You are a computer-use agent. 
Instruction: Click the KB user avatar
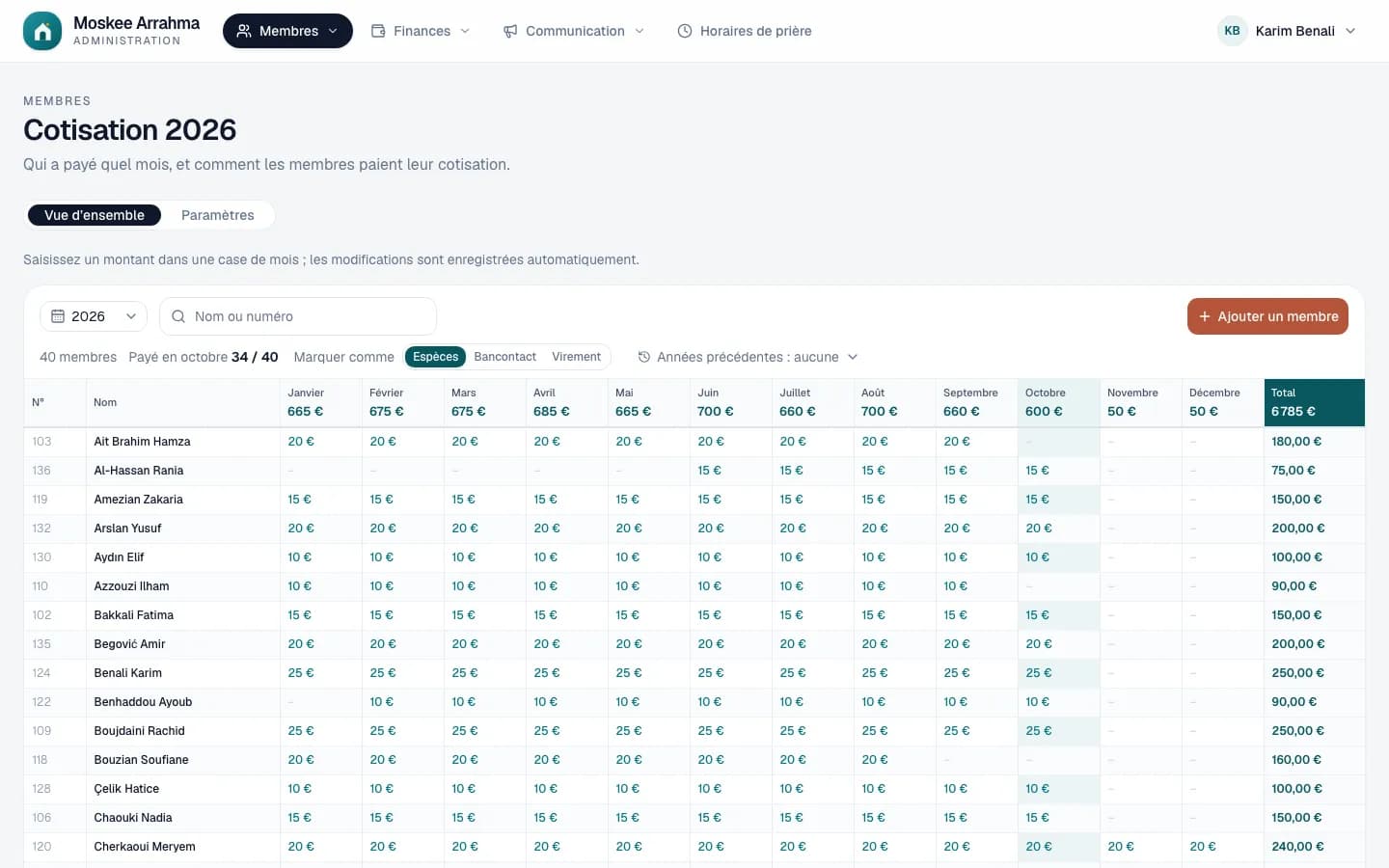point(1232,31)
